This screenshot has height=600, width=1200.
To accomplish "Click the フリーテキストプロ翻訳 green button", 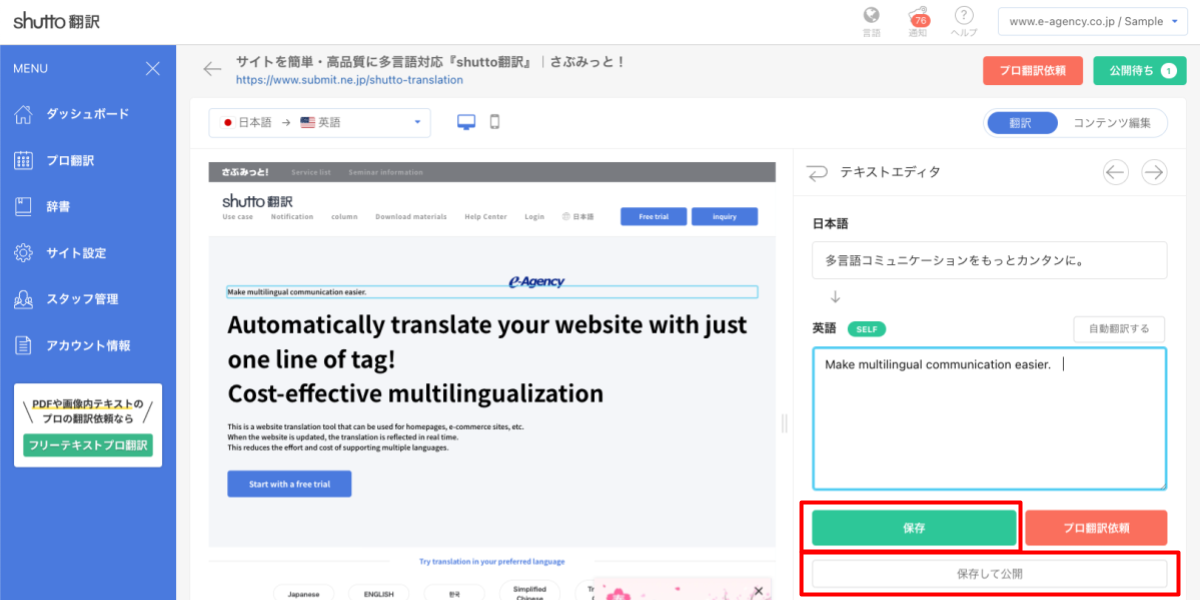I will click(88, 445).
